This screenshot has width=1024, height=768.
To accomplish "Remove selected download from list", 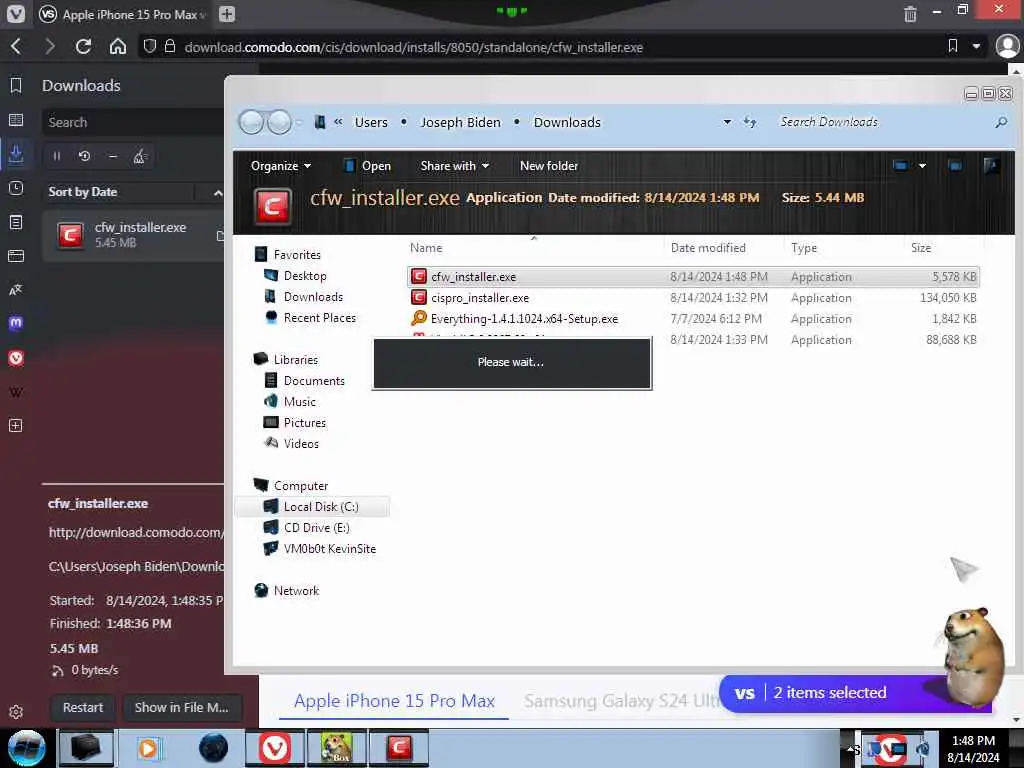I will click(x=112, y=156).
